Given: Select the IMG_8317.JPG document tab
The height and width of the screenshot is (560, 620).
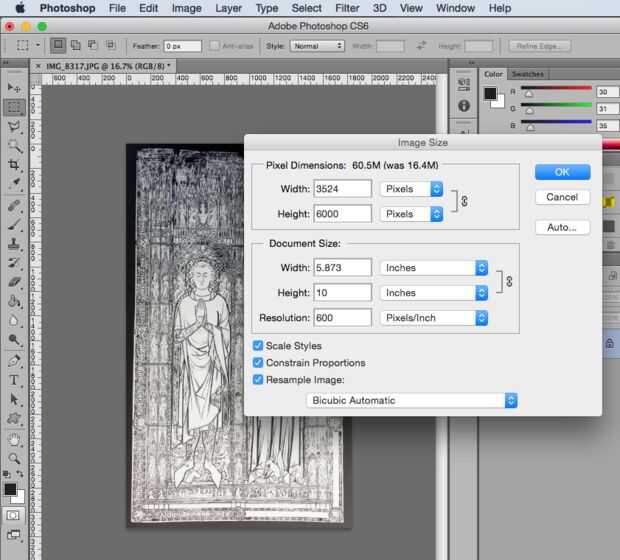Looking at the screenshot, I should coord(105,66).
